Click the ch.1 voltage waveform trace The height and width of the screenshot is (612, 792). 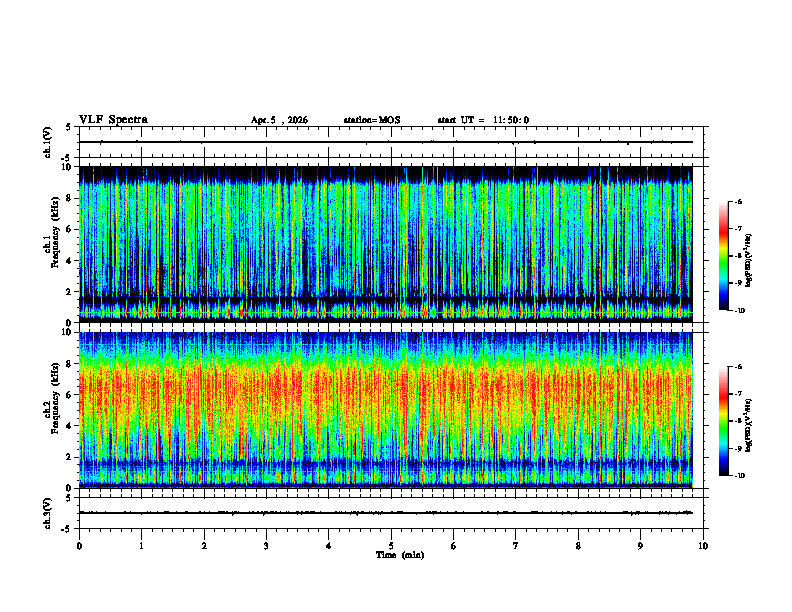click(385, 142)
